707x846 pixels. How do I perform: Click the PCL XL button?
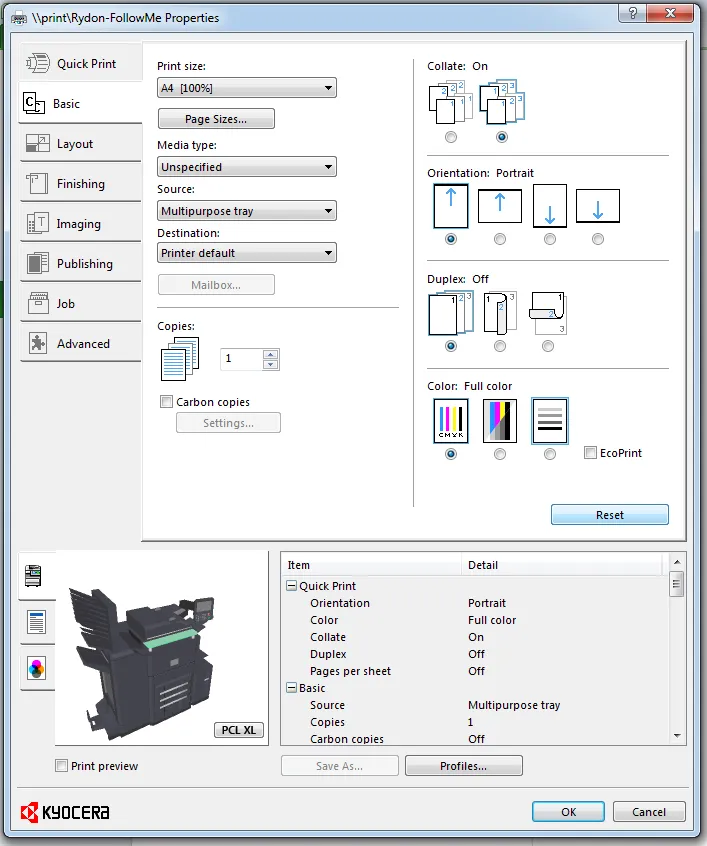click(239, 729)
